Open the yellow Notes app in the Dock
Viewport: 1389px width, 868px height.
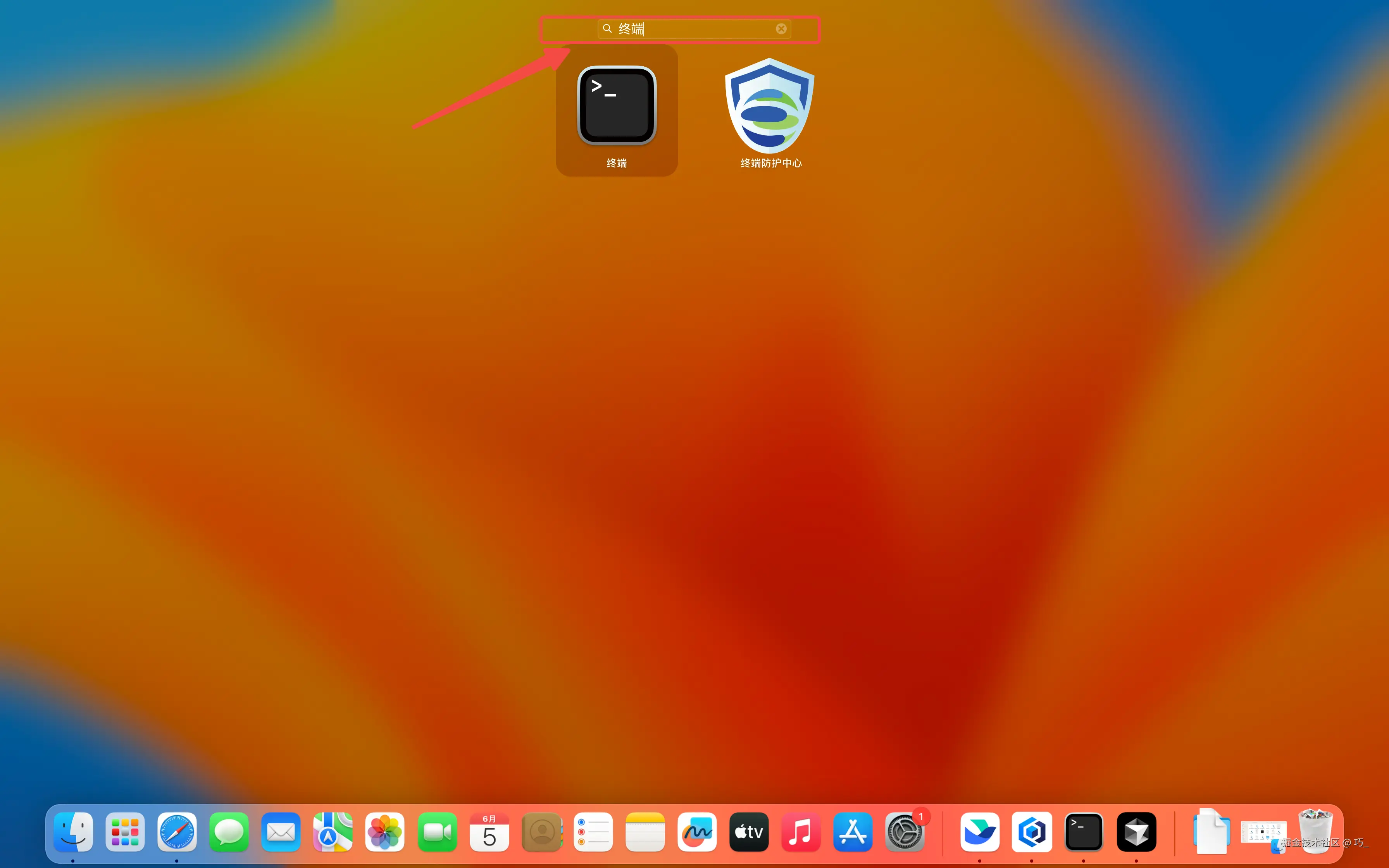point(645,832)
